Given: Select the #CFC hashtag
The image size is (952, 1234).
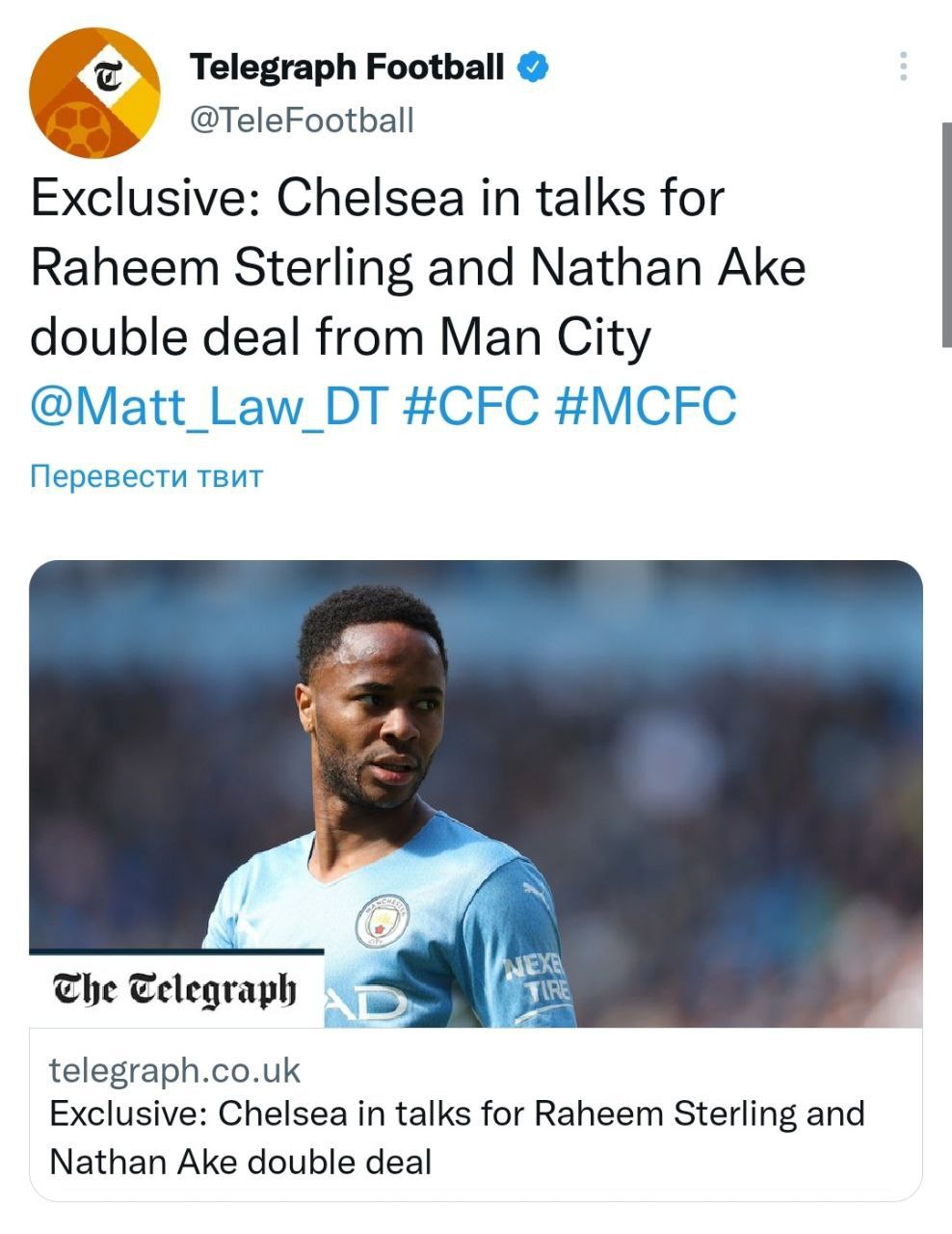Looking at the screenshot, I should point(468,406).
